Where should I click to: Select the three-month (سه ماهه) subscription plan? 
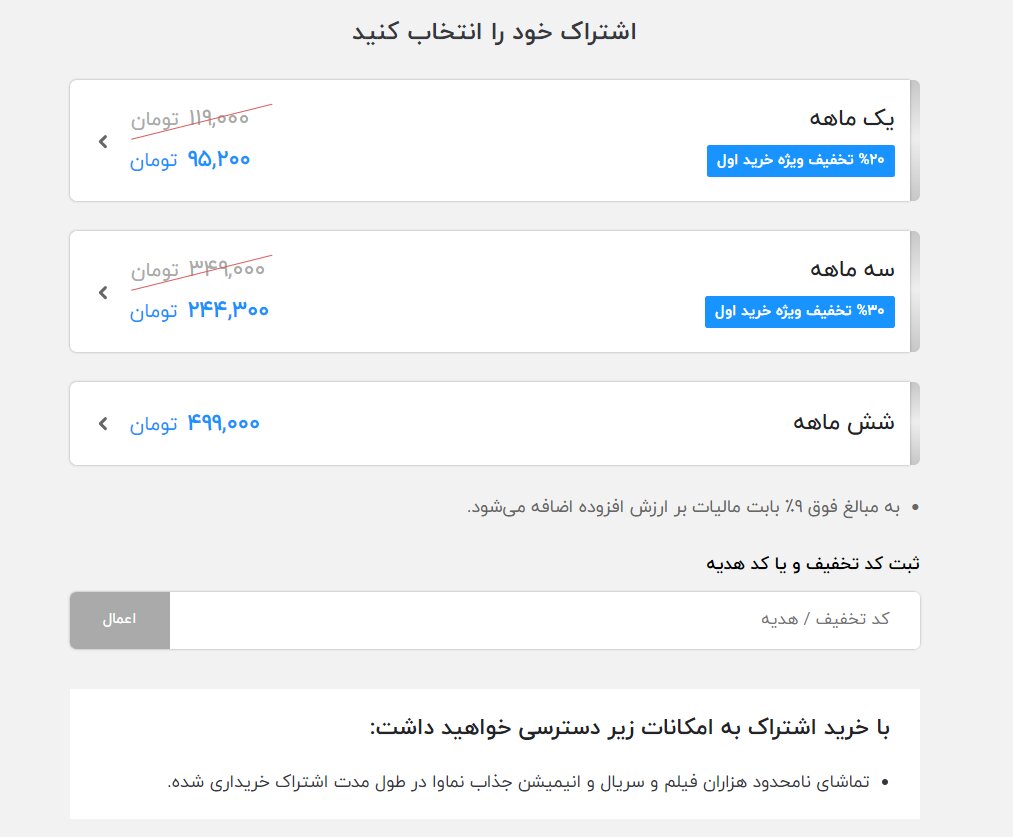[x=493, y=291]
